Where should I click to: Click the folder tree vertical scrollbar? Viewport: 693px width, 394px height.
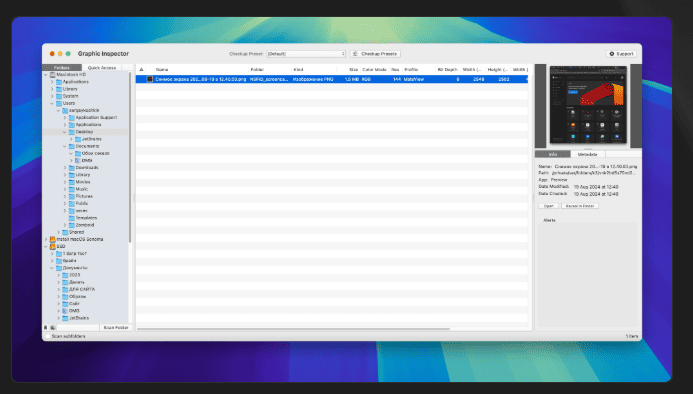[x=130, y=157]
